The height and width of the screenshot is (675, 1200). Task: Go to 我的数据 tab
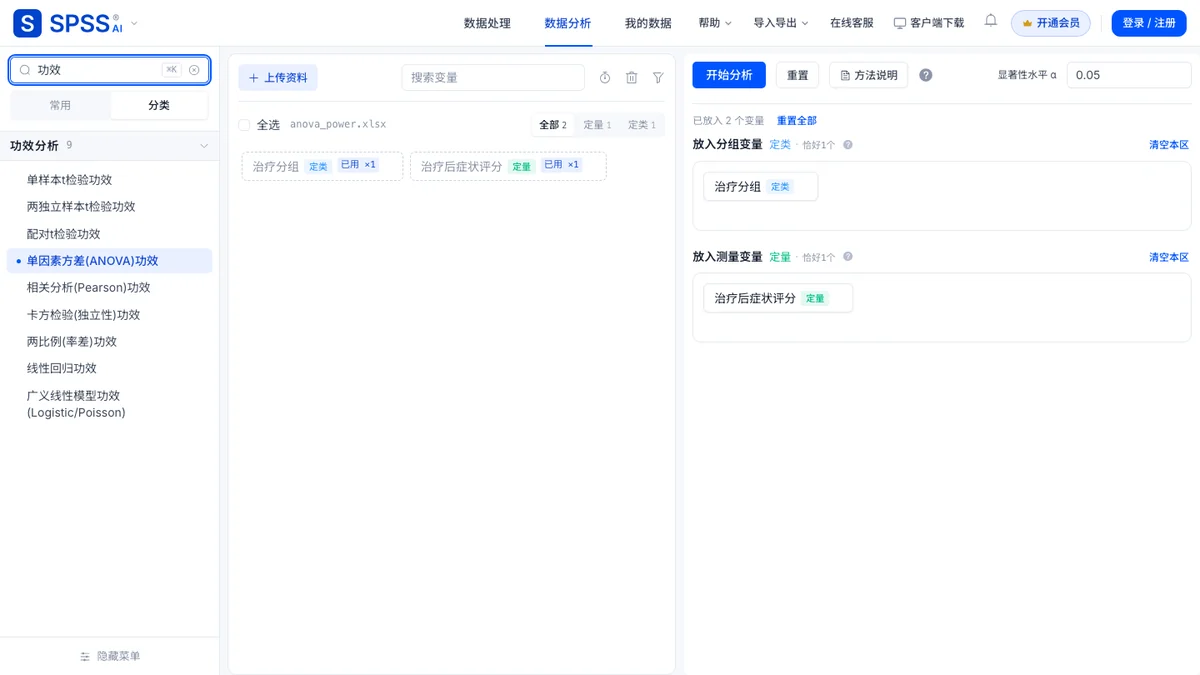[648, 23]
